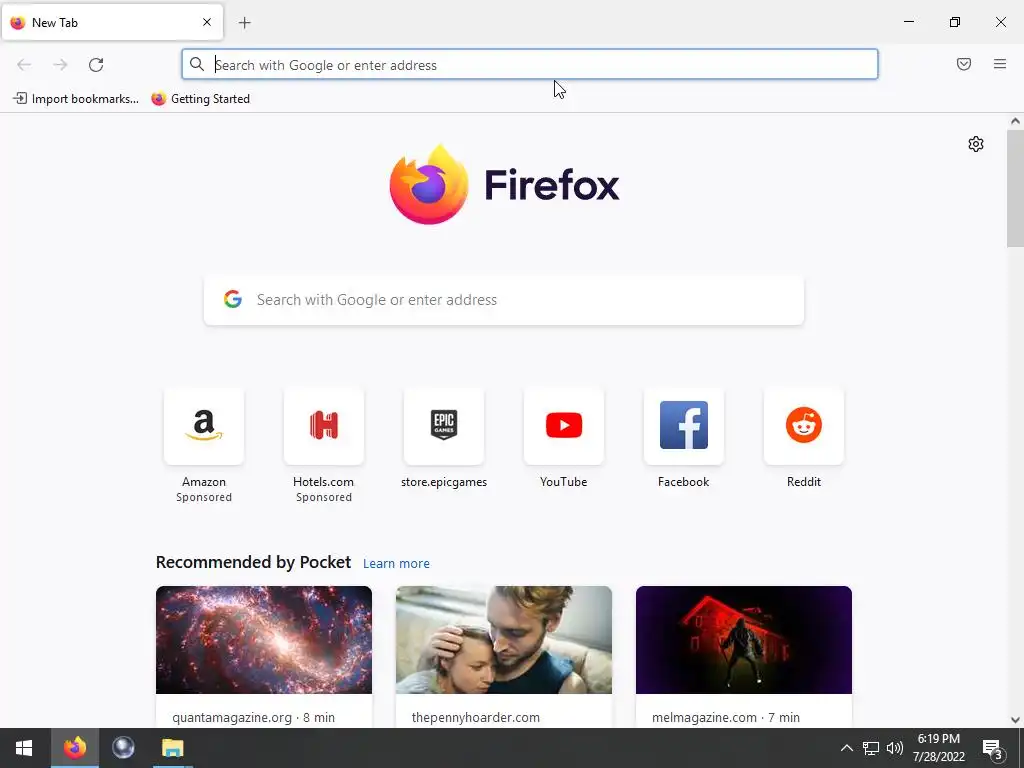
Task: Click the address bar search field
Action: tap(530, 65)
